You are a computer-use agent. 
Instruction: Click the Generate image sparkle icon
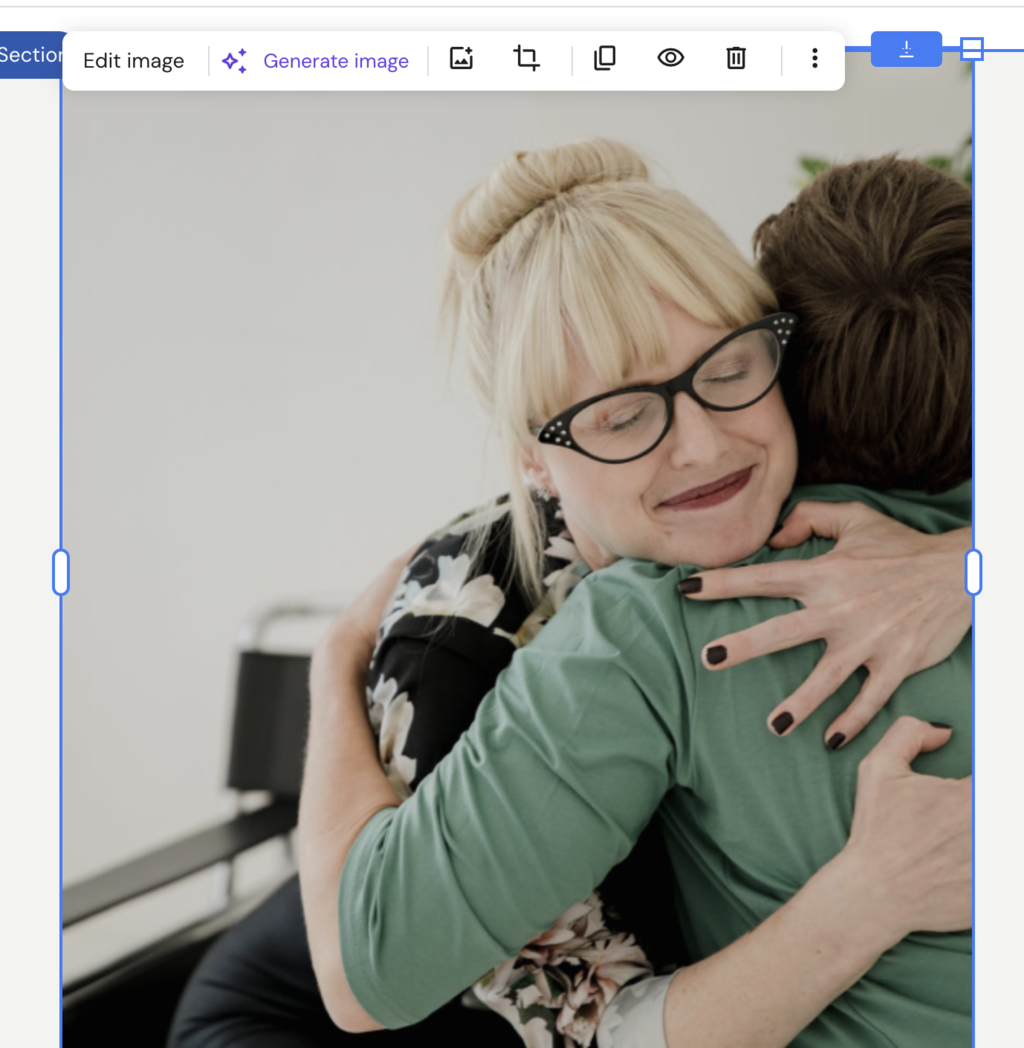point(235,61)
